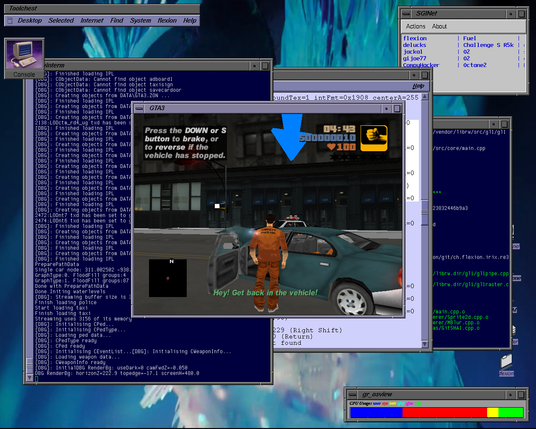Click the red sys segment in gr_osview
The width and height of the screenshot is (536, 429).
point(445,412)
